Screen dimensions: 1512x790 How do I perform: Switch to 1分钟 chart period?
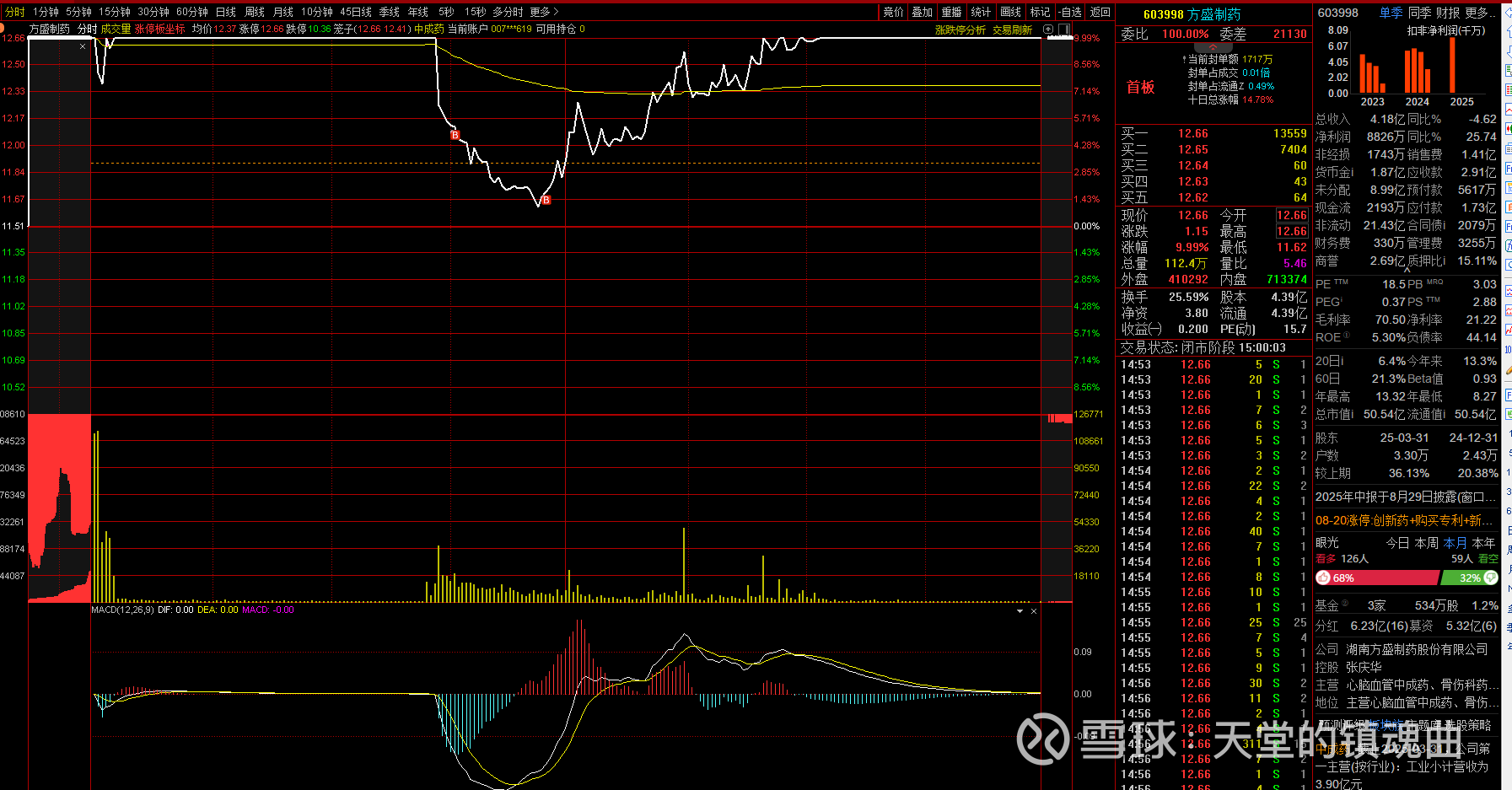tap(46, 12)
